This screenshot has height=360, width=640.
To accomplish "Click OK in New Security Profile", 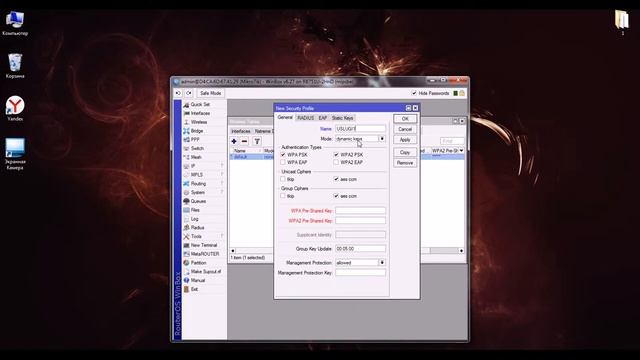I will (x=405, y=119).
